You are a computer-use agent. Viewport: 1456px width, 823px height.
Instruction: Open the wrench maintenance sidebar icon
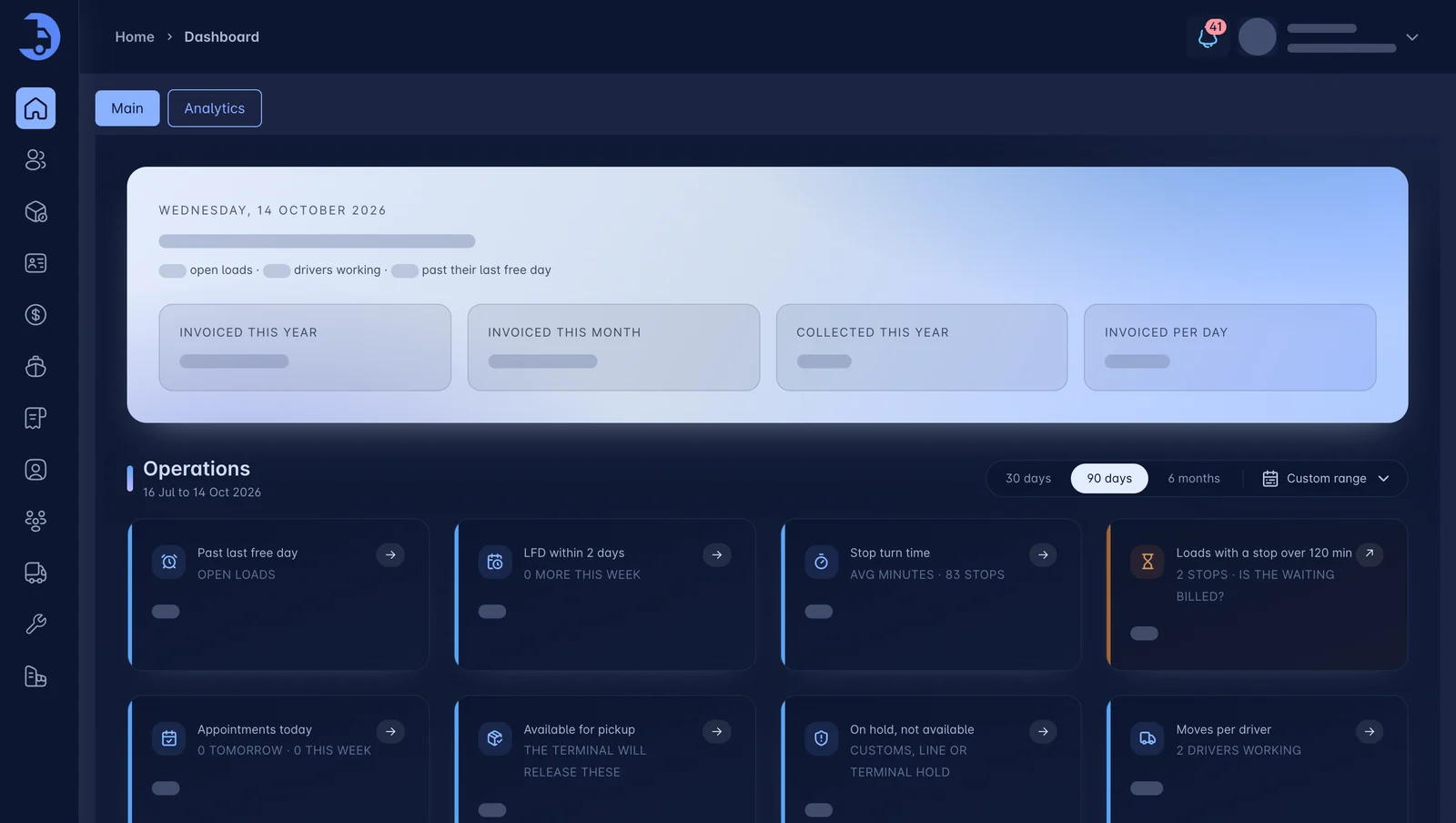(35, 625)
